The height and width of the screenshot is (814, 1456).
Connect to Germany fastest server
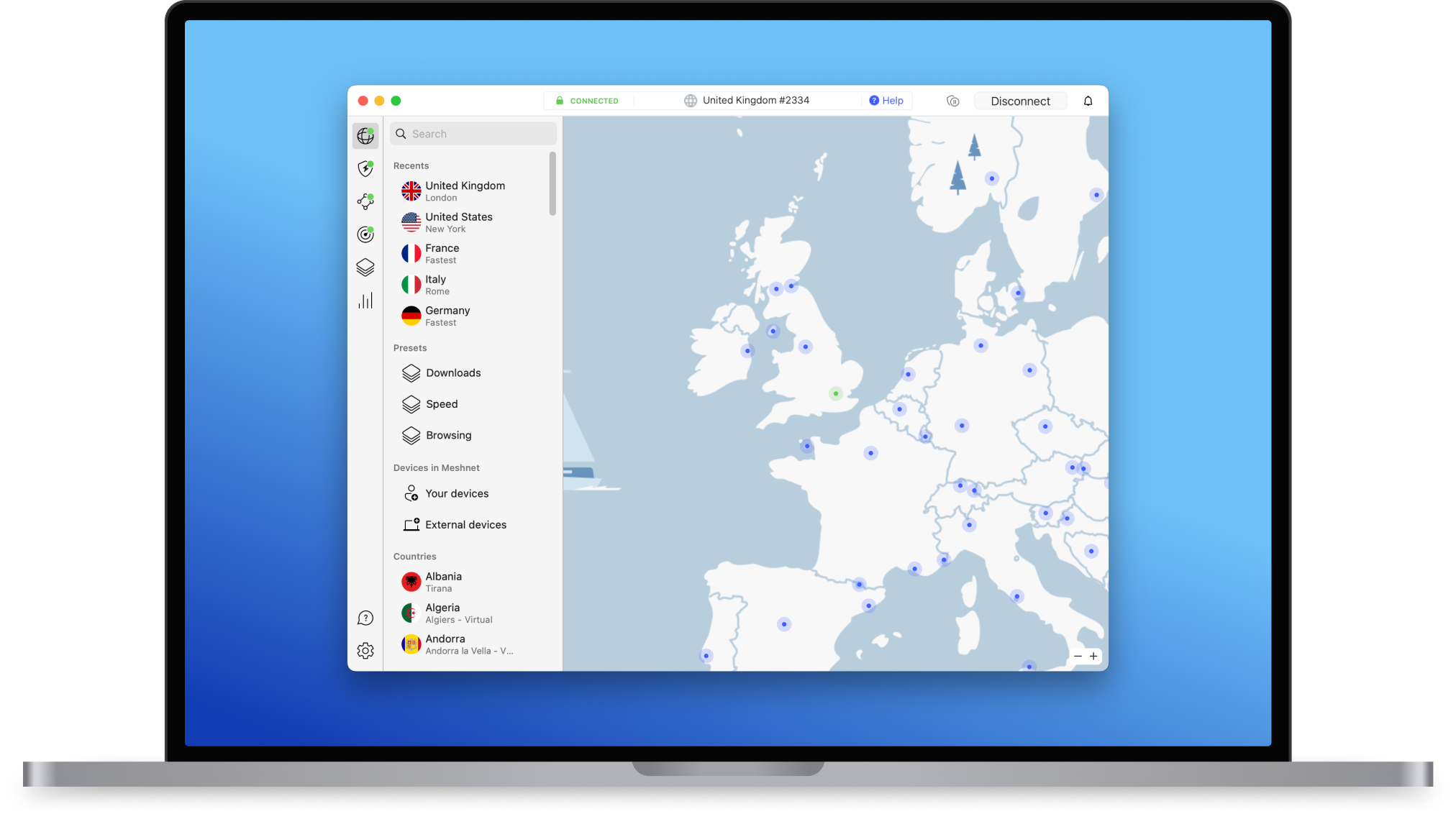pos(447,316)
